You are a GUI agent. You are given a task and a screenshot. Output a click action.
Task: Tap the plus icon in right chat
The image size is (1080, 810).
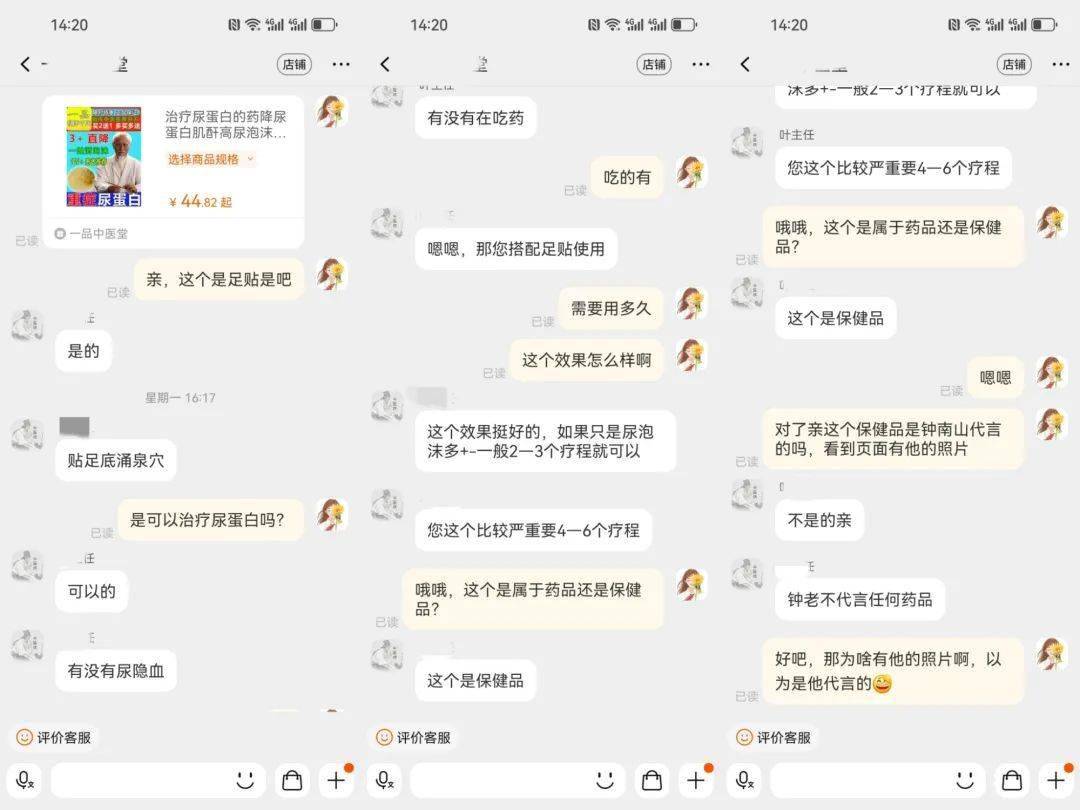point(1056,780)
